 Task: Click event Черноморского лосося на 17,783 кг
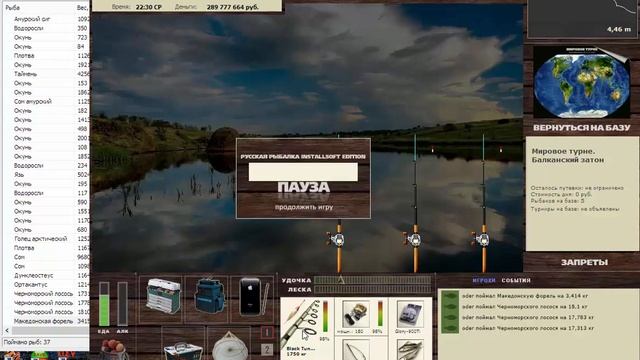pyautogui.click(x=528, y=318)
